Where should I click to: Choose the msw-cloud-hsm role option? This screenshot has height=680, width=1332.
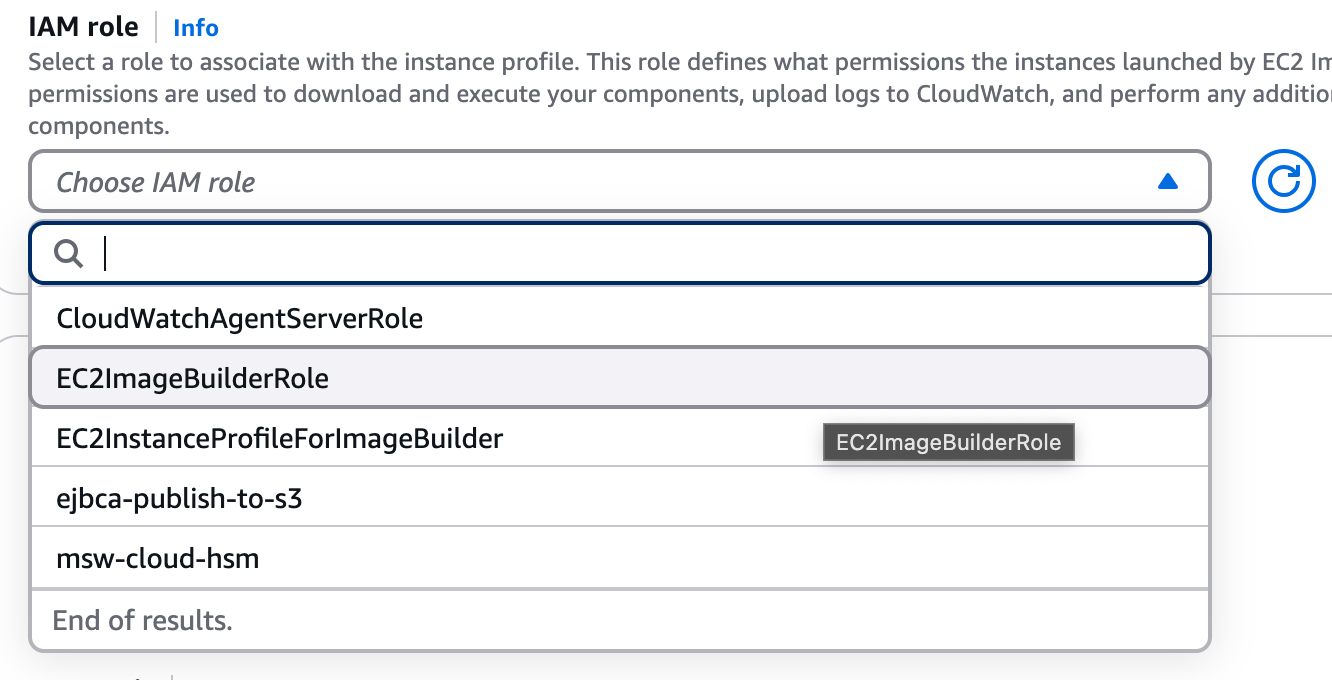click(158, 558)
